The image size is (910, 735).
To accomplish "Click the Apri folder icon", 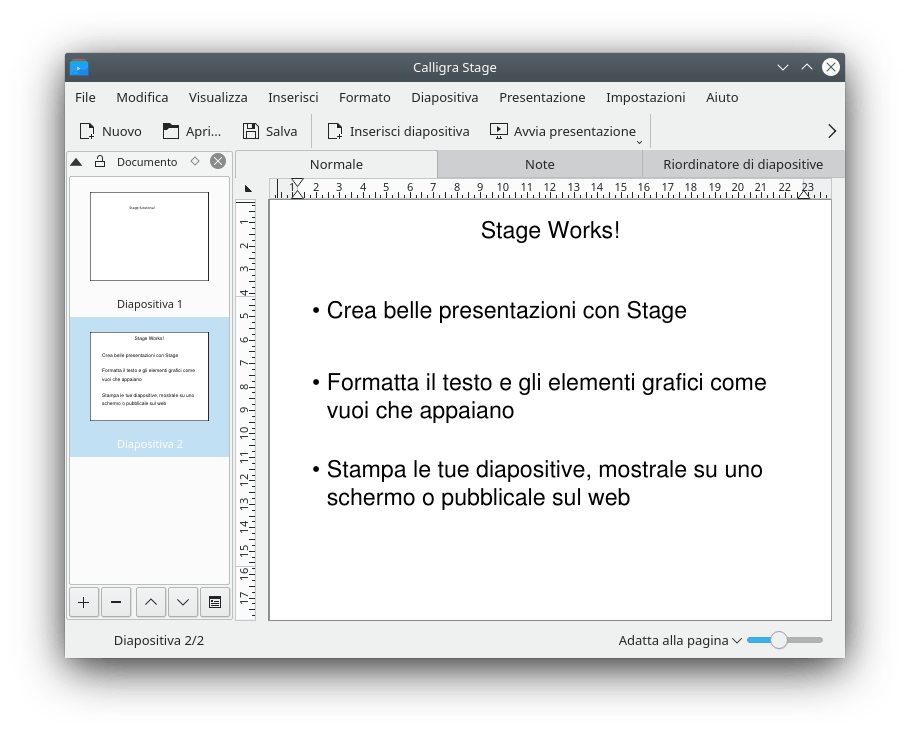I will (x=171, y=131).
